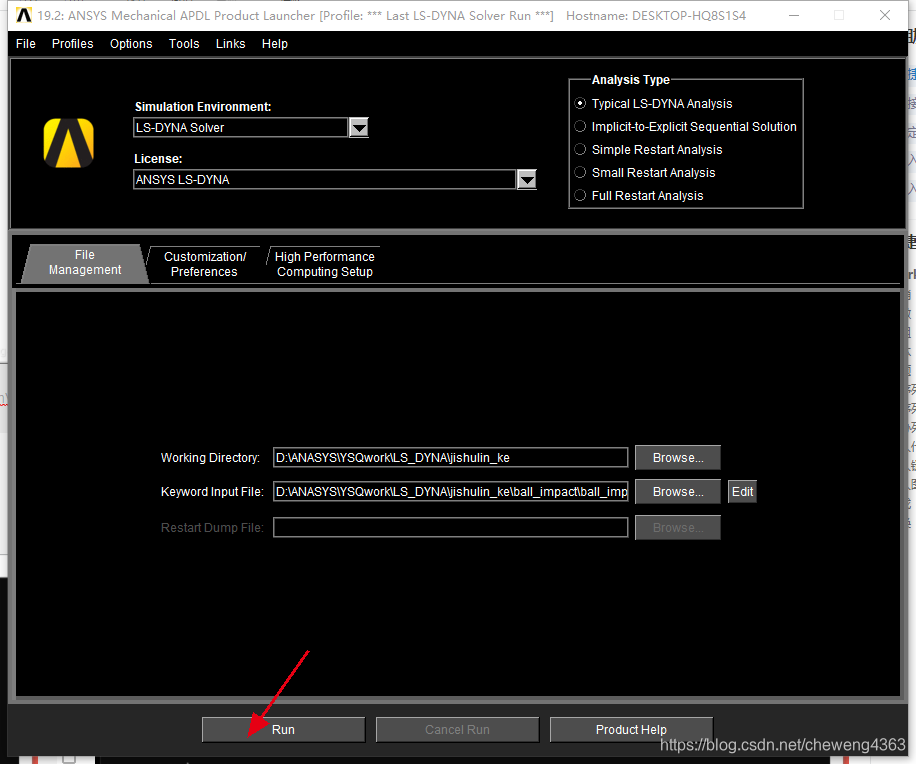Click the Keyword Input File path field
916x764 pixels.
(x=450, y=492)
